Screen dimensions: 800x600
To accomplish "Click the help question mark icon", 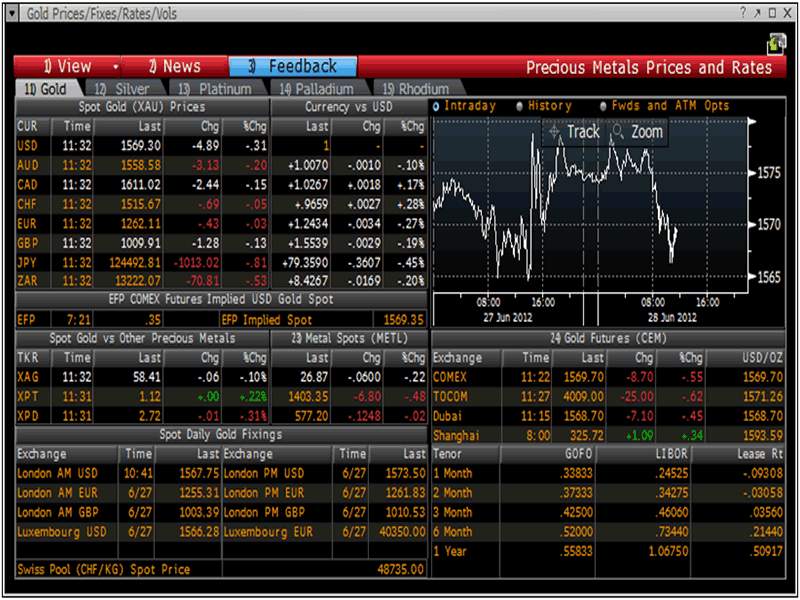I will [742, 12].
